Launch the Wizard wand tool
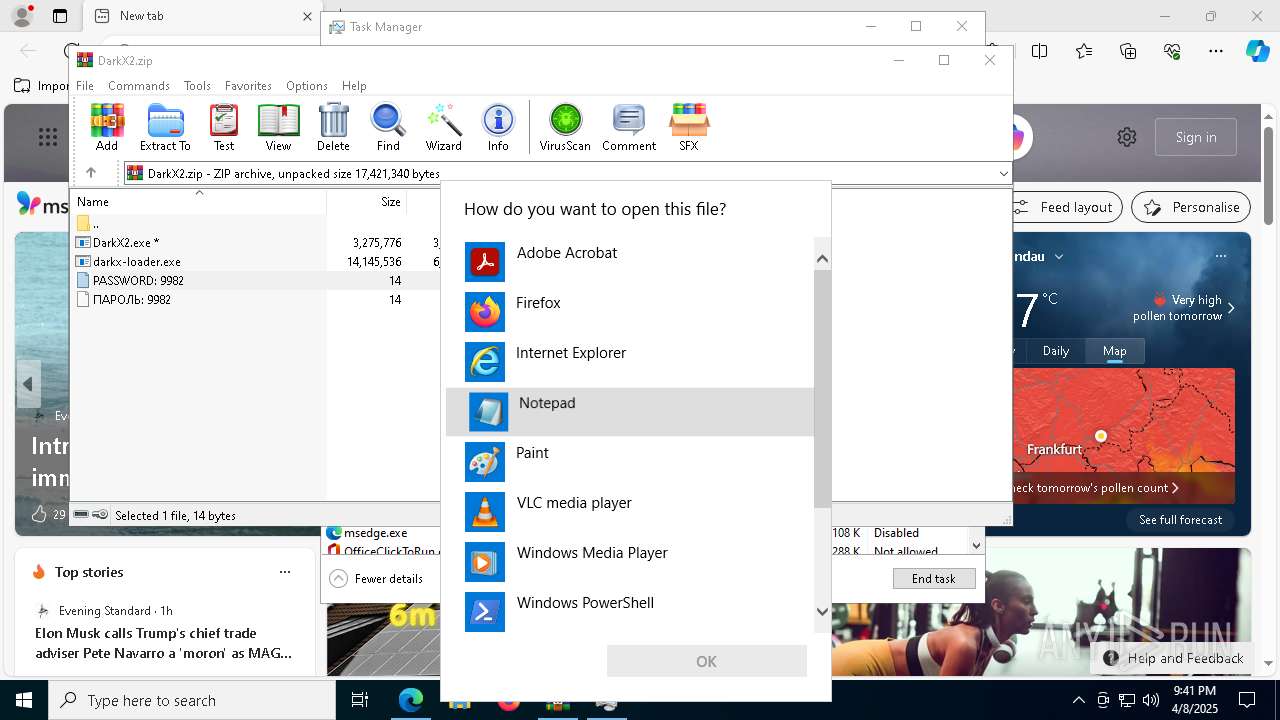Screen dimensions: 1280x720 click(443, 127)
